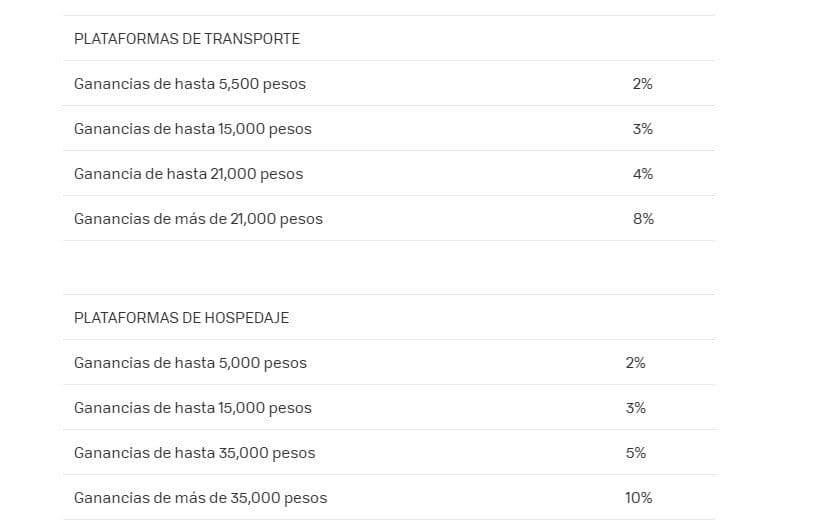The height and width of the screenshot is (532, 825).
Task: Select the row Ganancias de más de 21,000 pesos
Action: pos(389,218)
